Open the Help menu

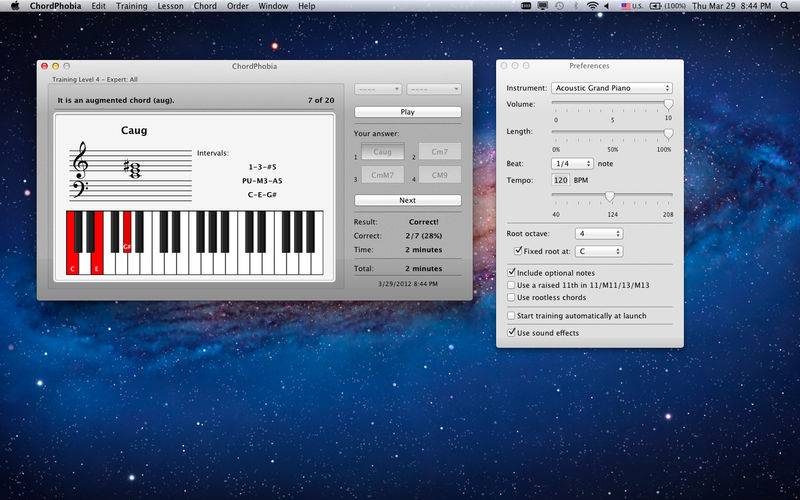307,6
